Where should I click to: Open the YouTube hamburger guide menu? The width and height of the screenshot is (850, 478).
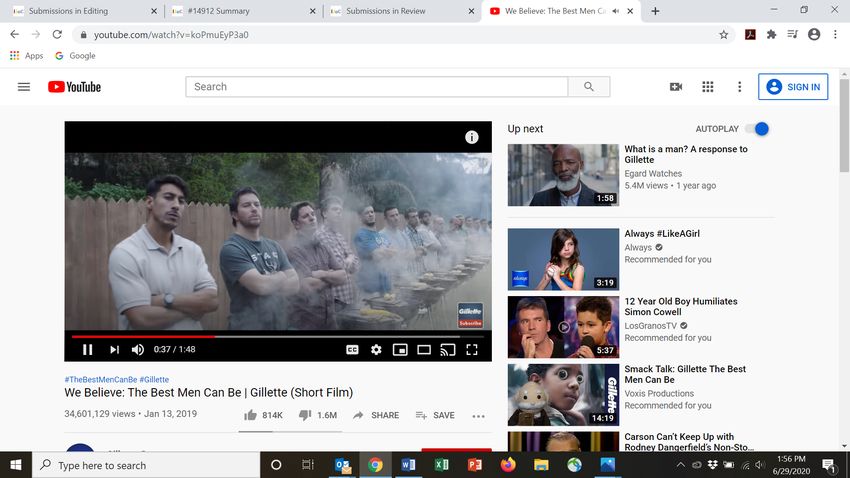click(x=24, y=87)
